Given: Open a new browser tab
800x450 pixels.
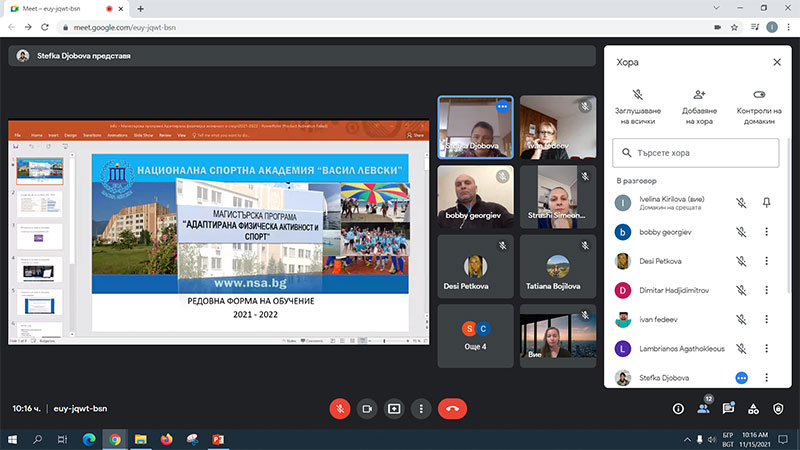Looking at the screenshot, I should 140,9.
